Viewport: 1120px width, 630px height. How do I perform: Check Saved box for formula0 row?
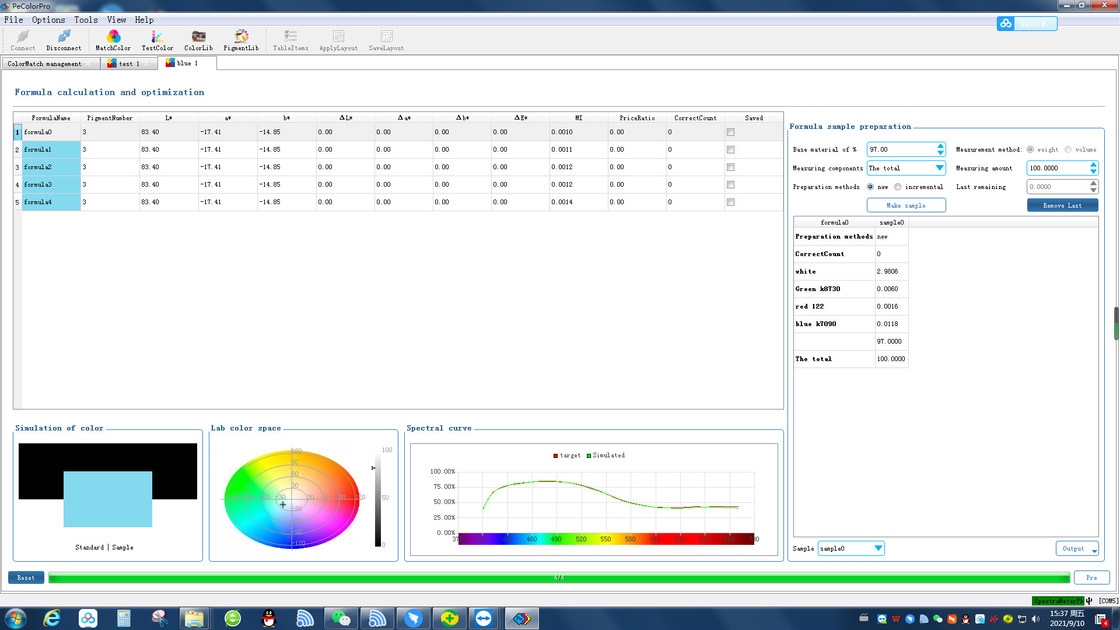coord(730,132)
